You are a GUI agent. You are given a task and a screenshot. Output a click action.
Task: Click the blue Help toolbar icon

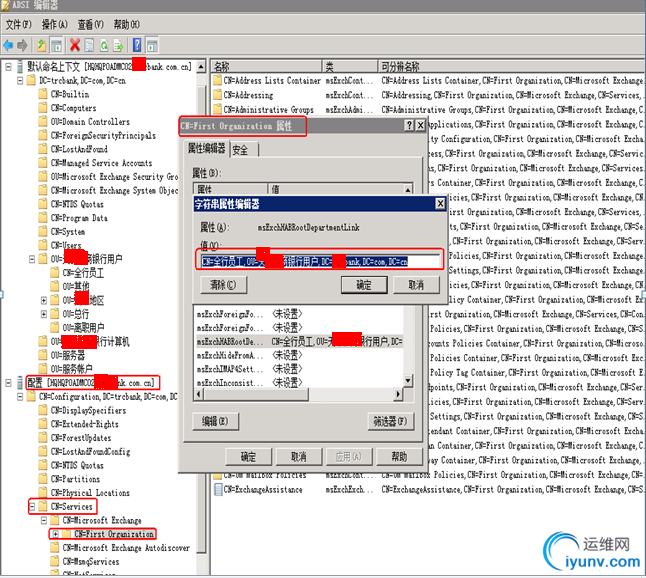pyautogui.click(x=137, y=45)
